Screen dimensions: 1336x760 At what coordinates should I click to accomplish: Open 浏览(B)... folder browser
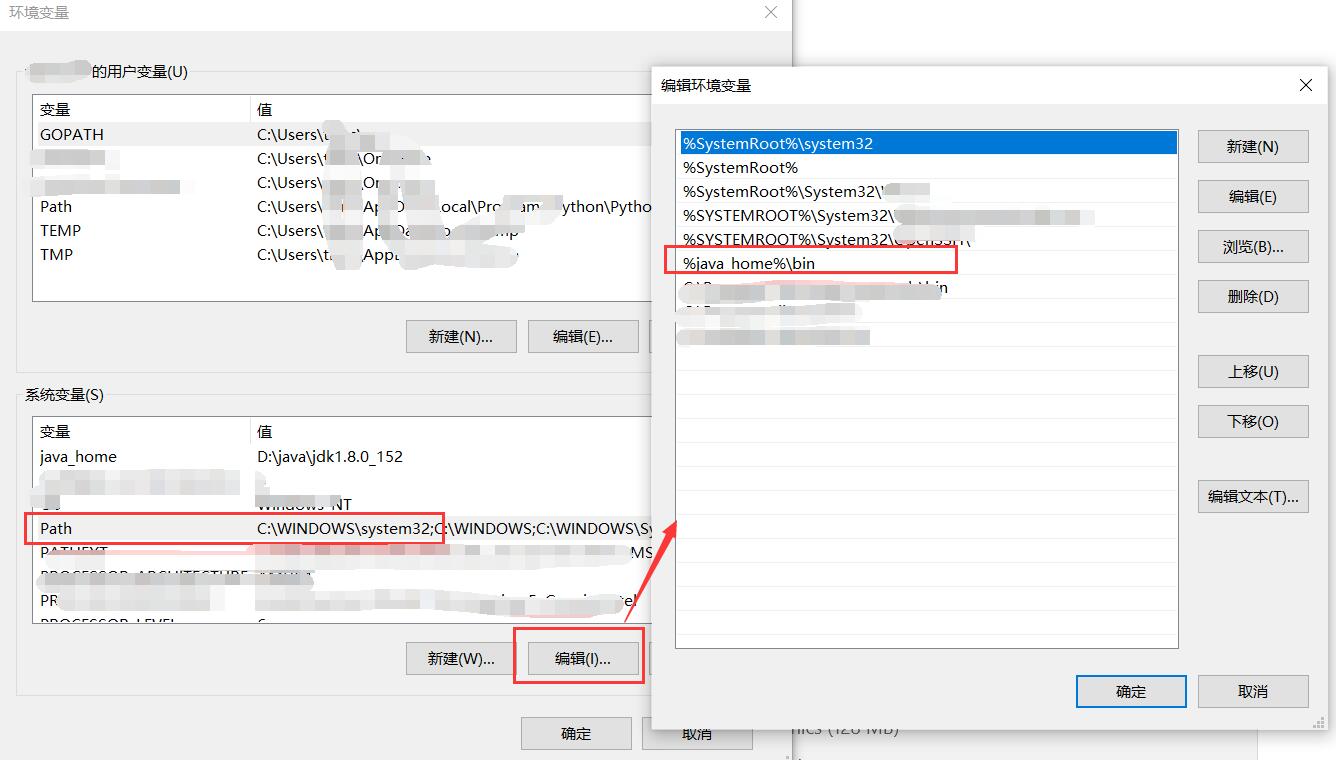[x=1252, y=247]
